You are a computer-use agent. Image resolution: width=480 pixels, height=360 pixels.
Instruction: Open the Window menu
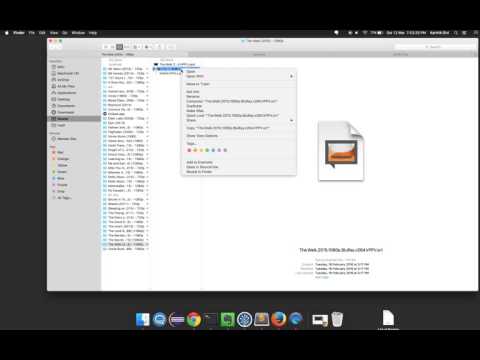point(78,33)
